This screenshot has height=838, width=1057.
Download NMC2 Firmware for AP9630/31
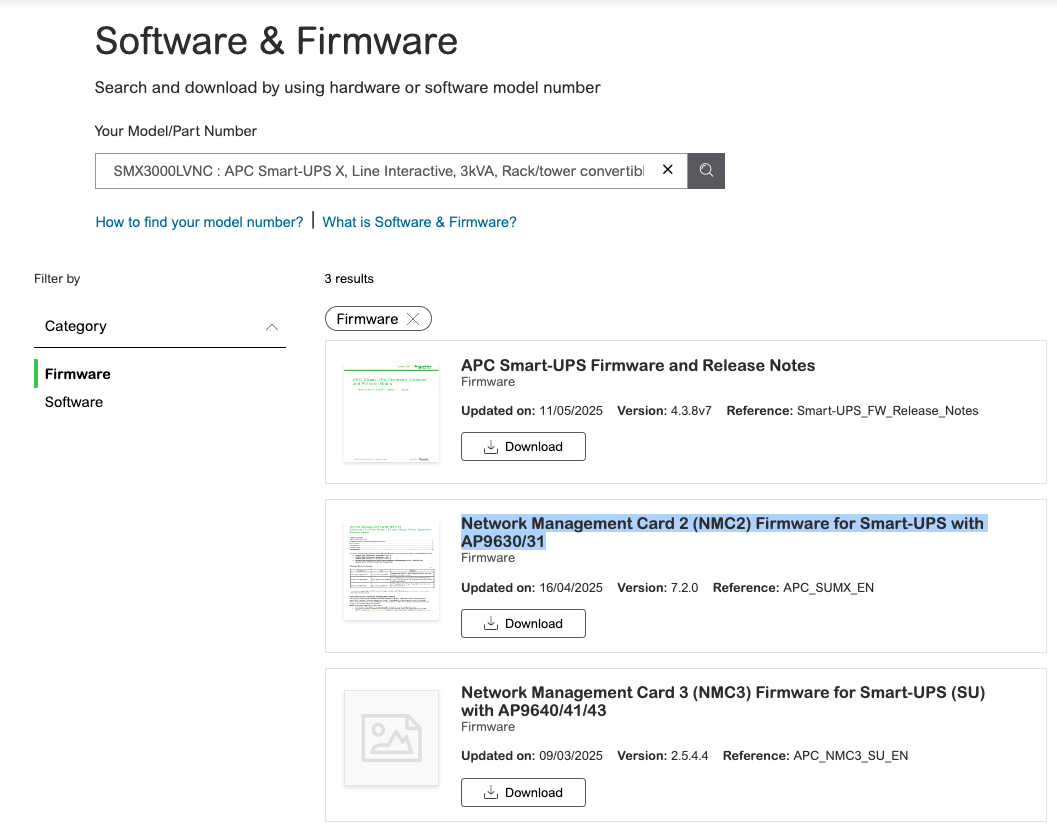pos(523,624)
